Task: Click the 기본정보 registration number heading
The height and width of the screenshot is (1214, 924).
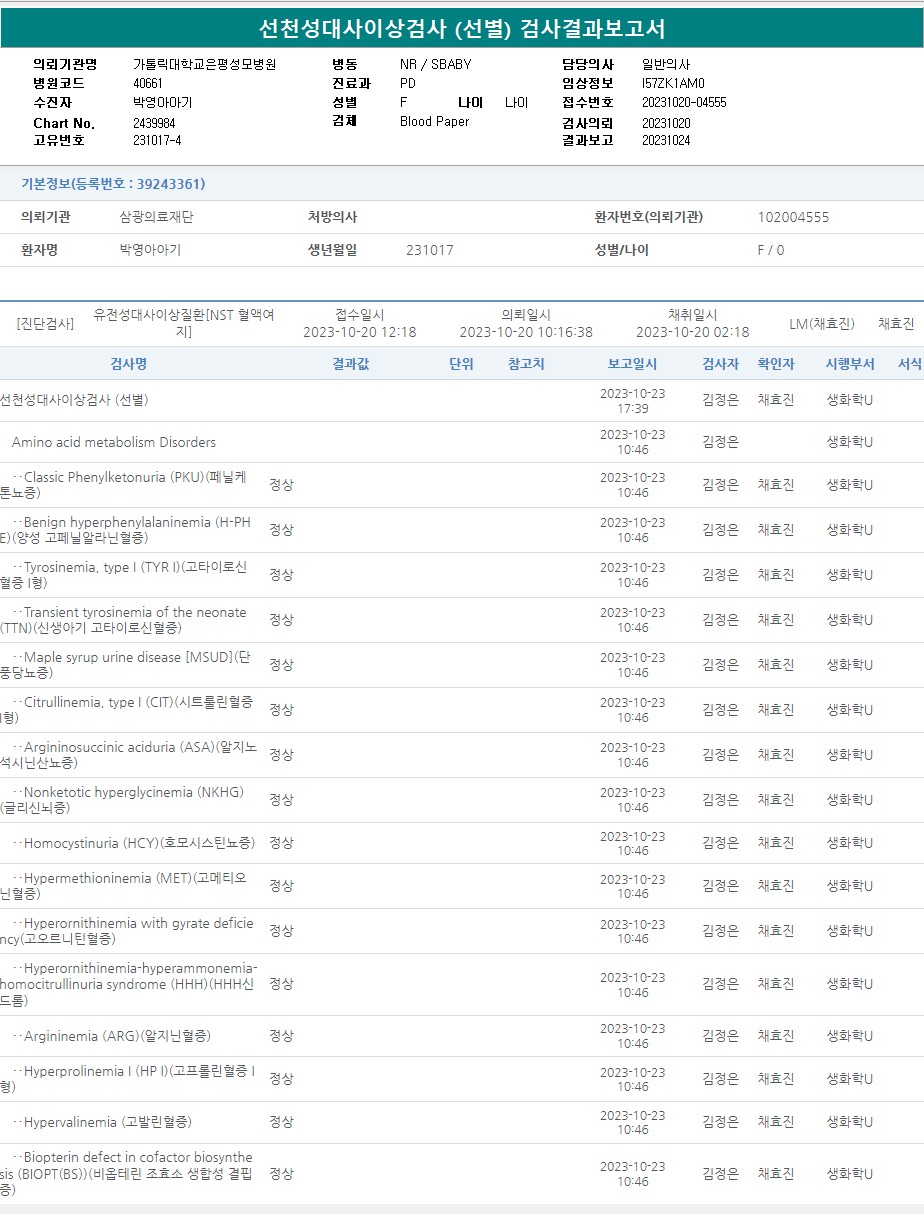Action: pyautogui.click(x=113, y=184)
